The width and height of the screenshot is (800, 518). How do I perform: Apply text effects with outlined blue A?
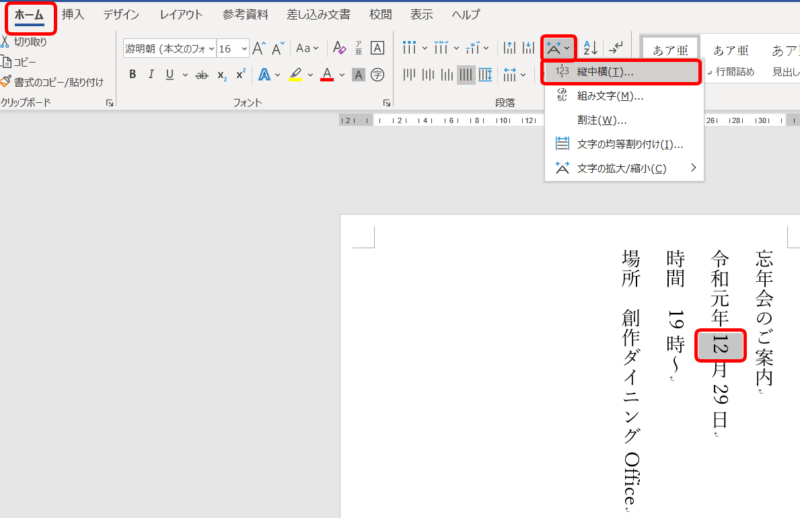pyautogui.click(x=264, y=75)
